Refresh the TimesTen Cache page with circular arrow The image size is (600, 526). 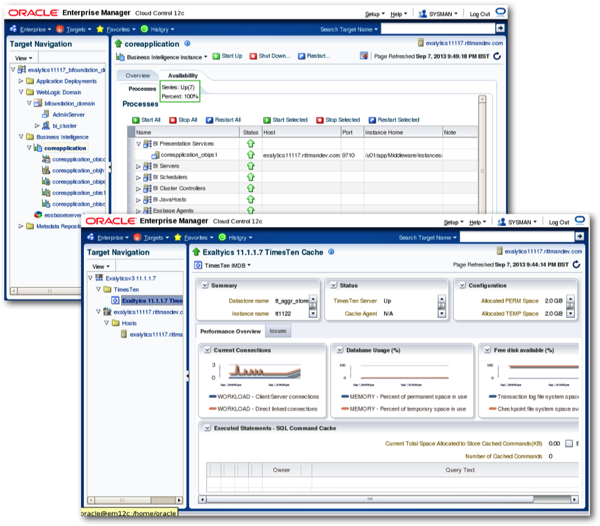pos(576,264)
